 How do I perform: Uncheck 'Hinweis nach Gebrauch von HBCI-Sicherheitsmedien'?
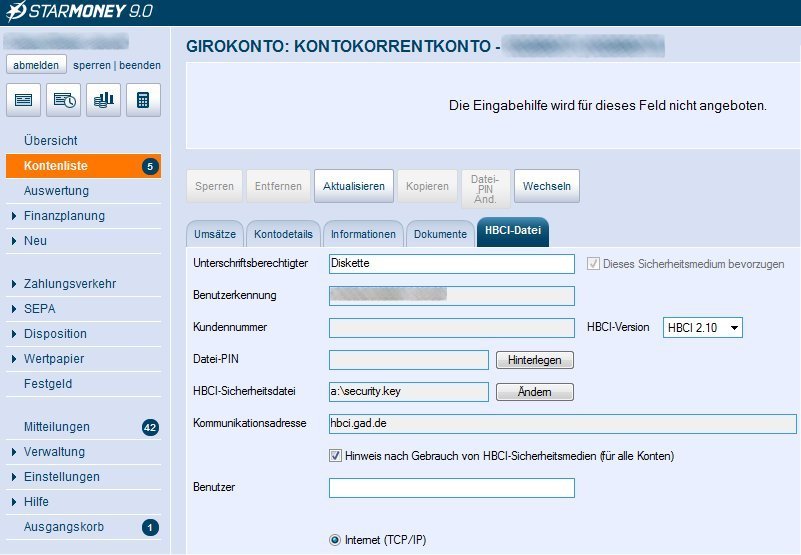[335, 455]
